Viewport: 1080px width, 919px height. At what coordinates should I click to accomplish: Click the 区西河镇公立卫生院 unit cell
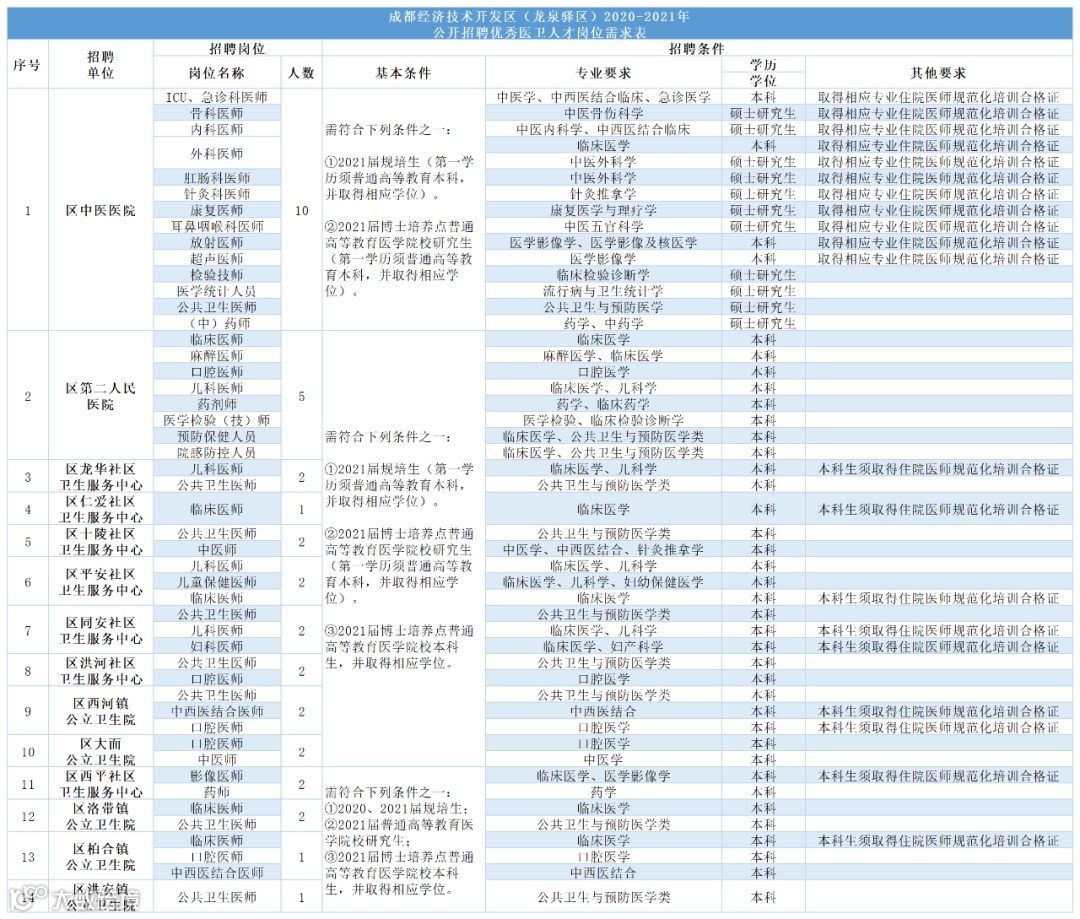[x=101, y=711]
